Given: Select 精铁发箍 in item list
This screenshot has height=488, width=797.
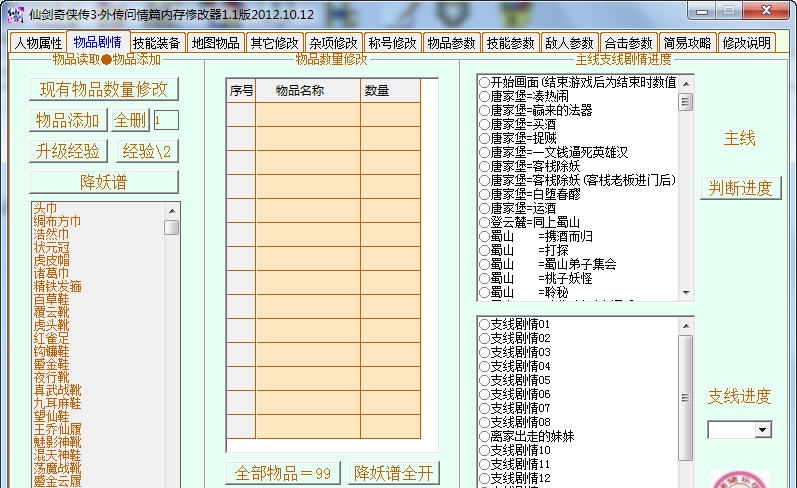Looking at the screenshot, I should [x=57, y=286].
